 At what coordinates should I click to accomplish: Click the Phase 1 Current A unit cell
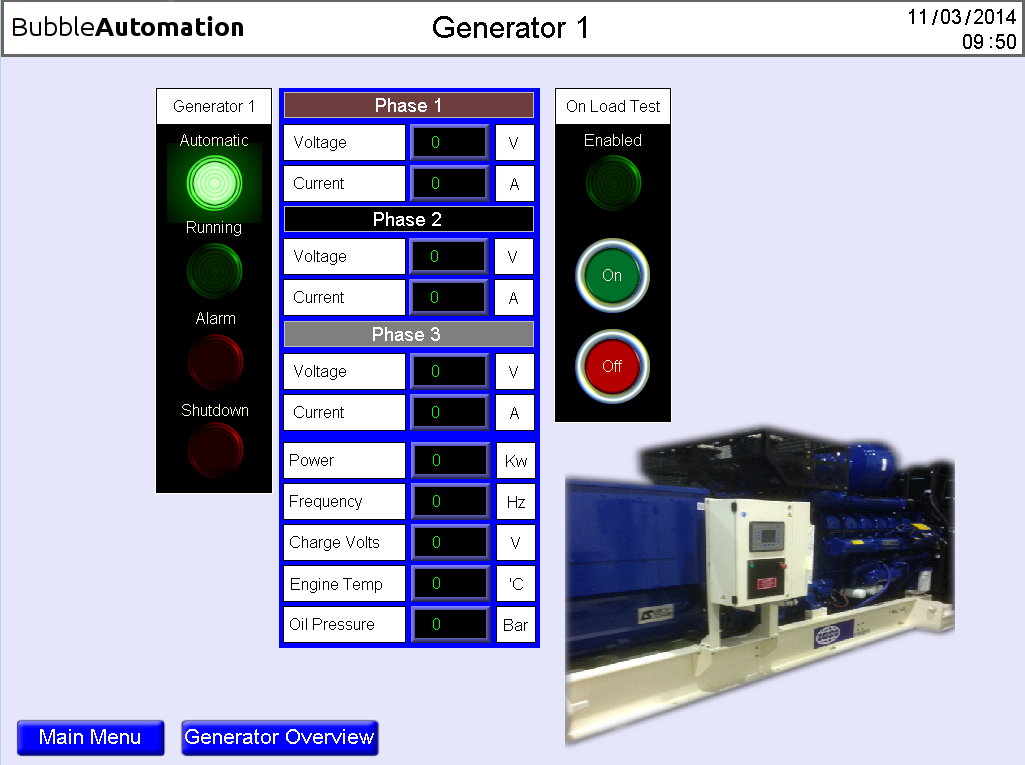tap(514, 184)
